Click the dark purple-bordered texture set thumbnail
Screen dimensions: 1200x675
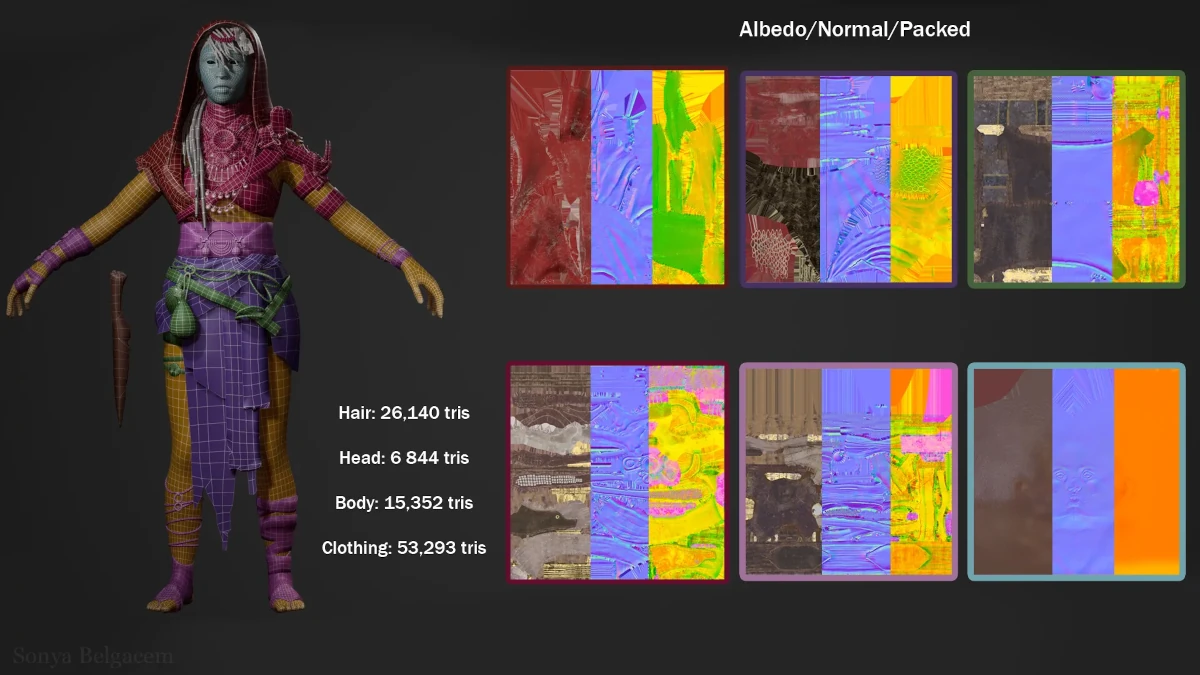coord(848,179)
